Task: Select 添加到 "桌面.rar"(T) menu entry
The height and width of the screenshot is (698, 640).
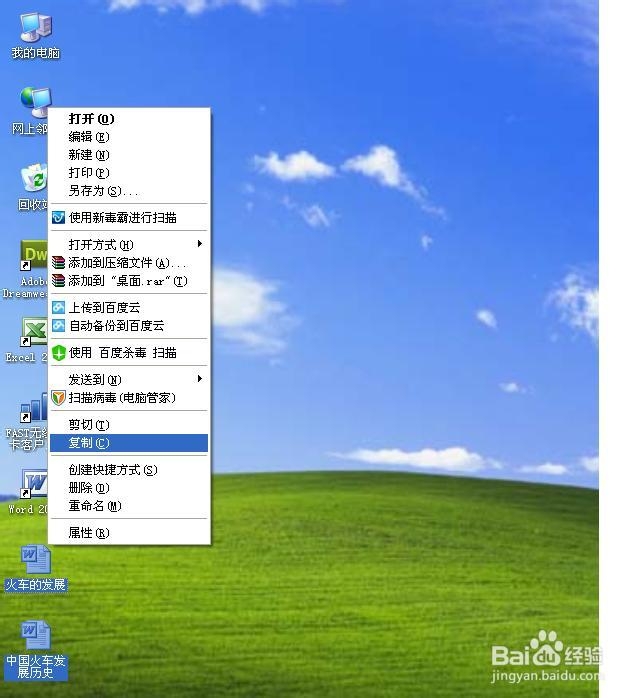Action: pos(129,280)
